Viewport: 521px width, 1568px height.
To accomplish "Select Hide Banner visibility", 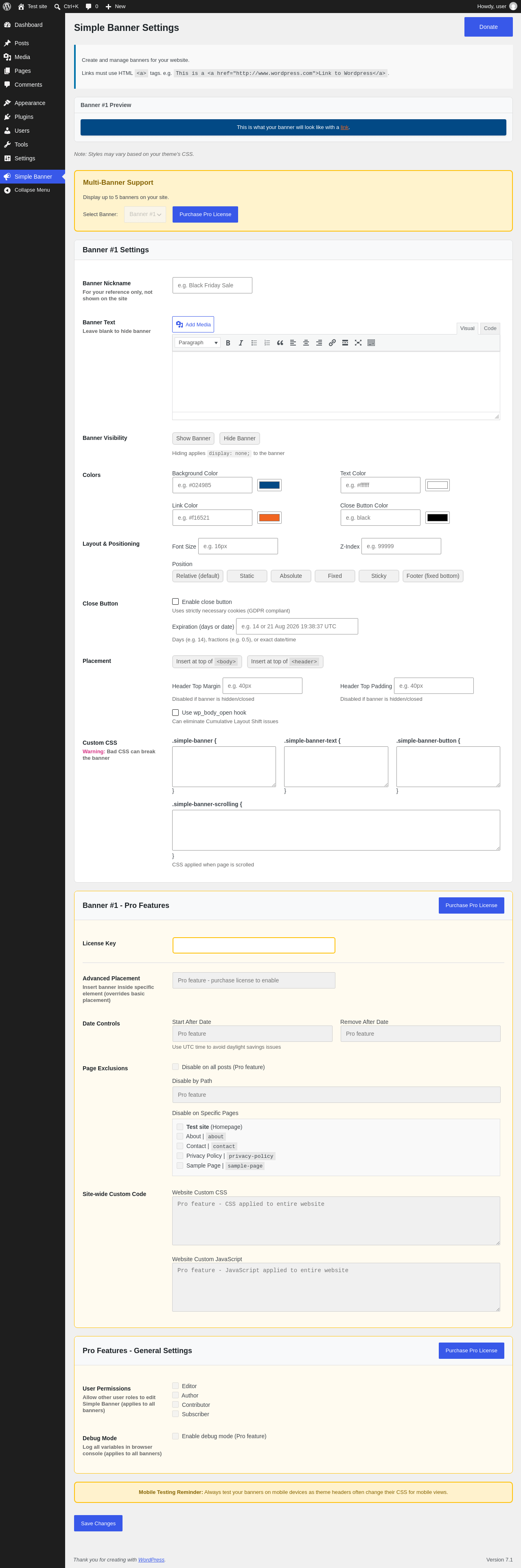I will pos(239,438).
